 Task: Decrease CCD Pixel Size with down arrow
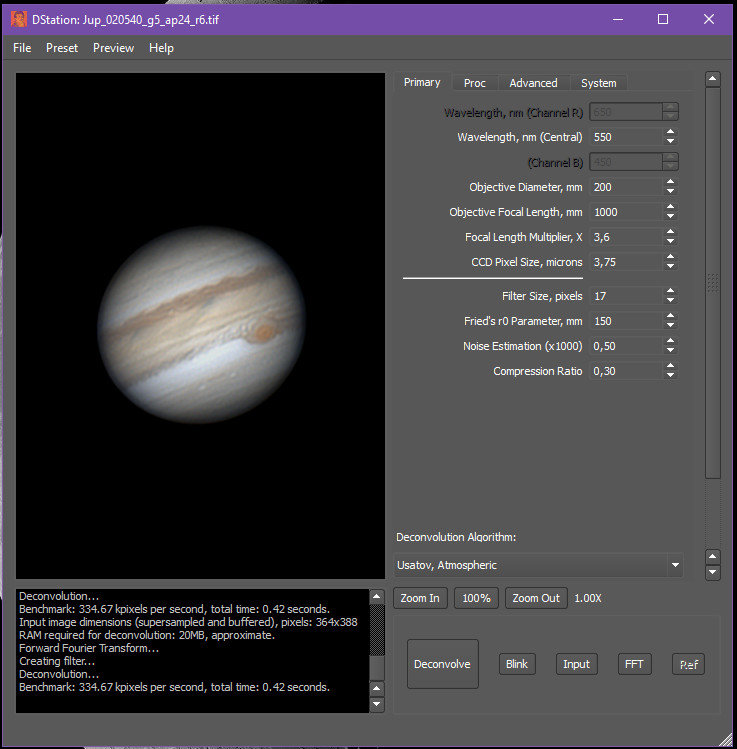[x=671, y=266]
